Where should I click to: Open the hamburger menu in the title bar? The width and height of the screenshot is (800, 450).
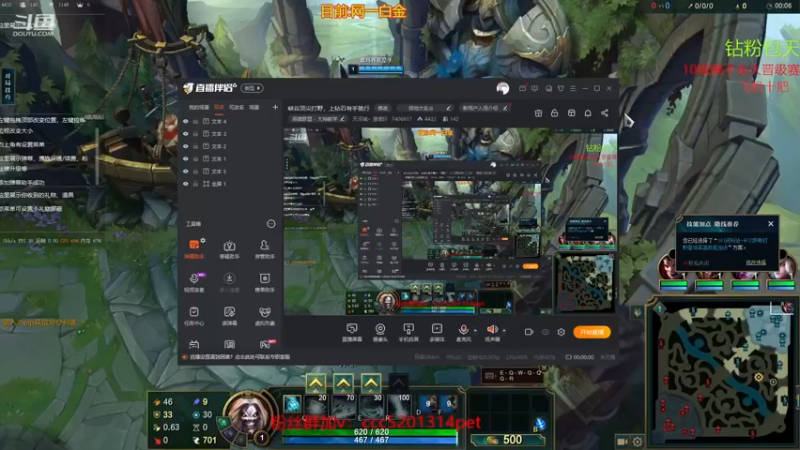pos(573,88)
